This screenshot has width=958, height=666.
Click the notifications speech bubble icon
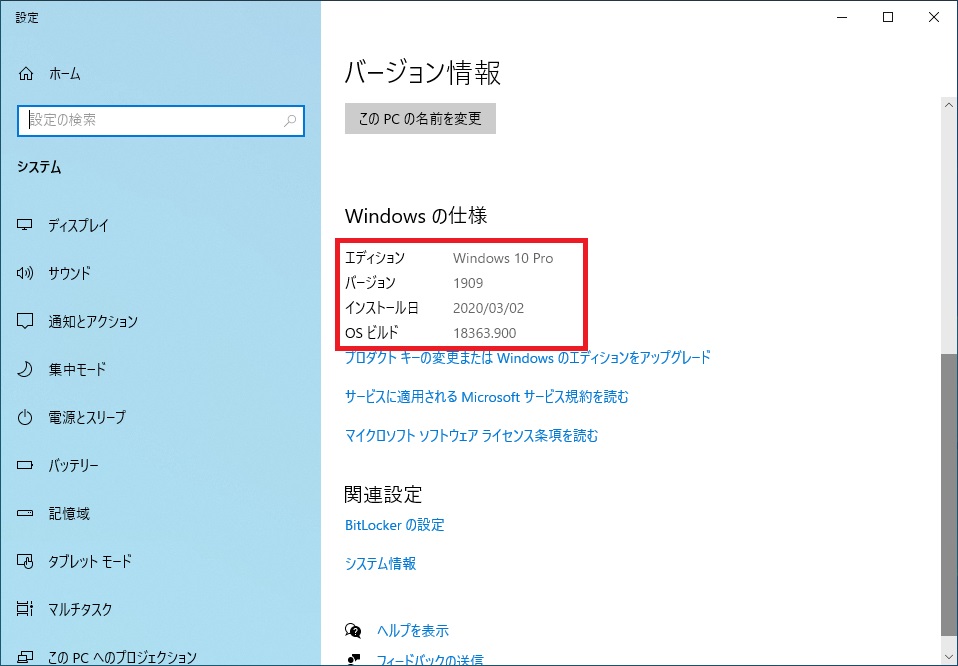coord(25,321)
